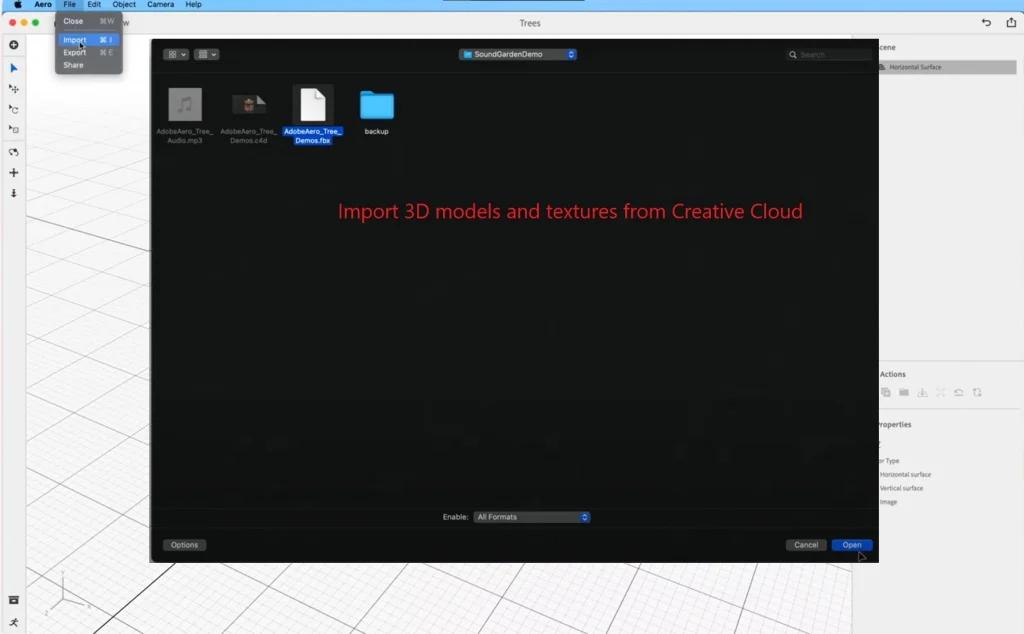Click the frame-corners icon under Actions
Image resolution: width=1024 pixels, height=634 pixels.
point(940,392)
